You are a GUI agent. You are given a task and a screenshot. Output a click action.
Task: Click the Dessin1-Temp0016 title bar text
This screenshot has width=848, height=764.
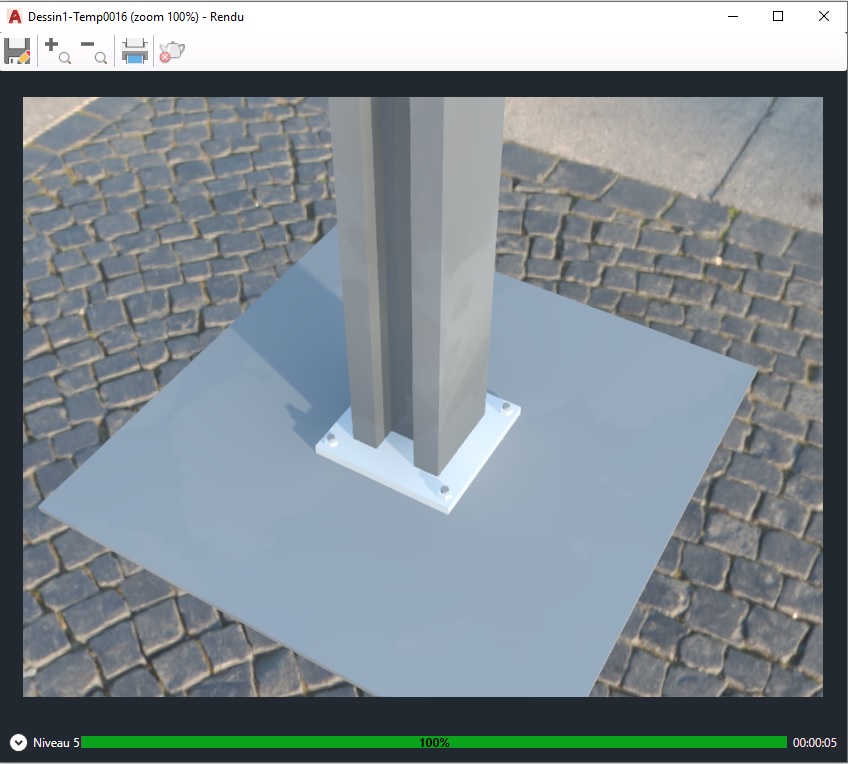(x=136, y=16)
